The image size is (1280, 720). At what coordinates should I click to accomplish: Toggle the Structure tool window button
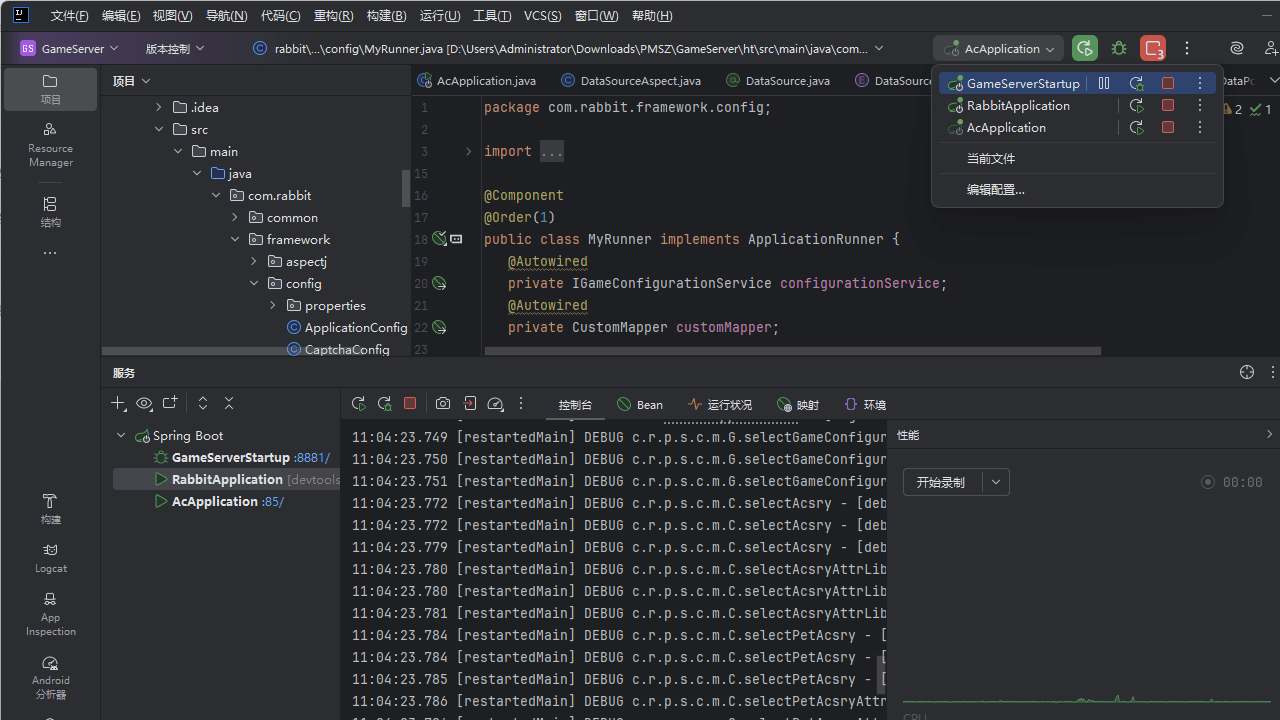pyautogui.click(x=51, y=211)
